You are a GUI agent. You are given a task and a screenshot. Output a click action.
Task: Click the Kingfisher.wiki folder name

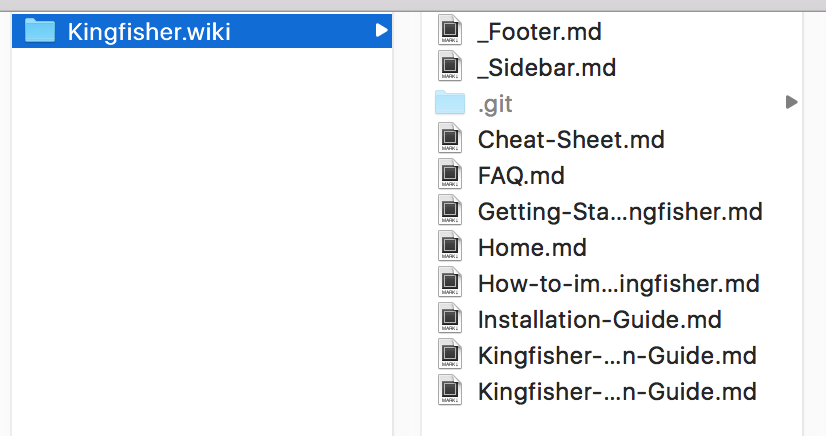[149, 32]
